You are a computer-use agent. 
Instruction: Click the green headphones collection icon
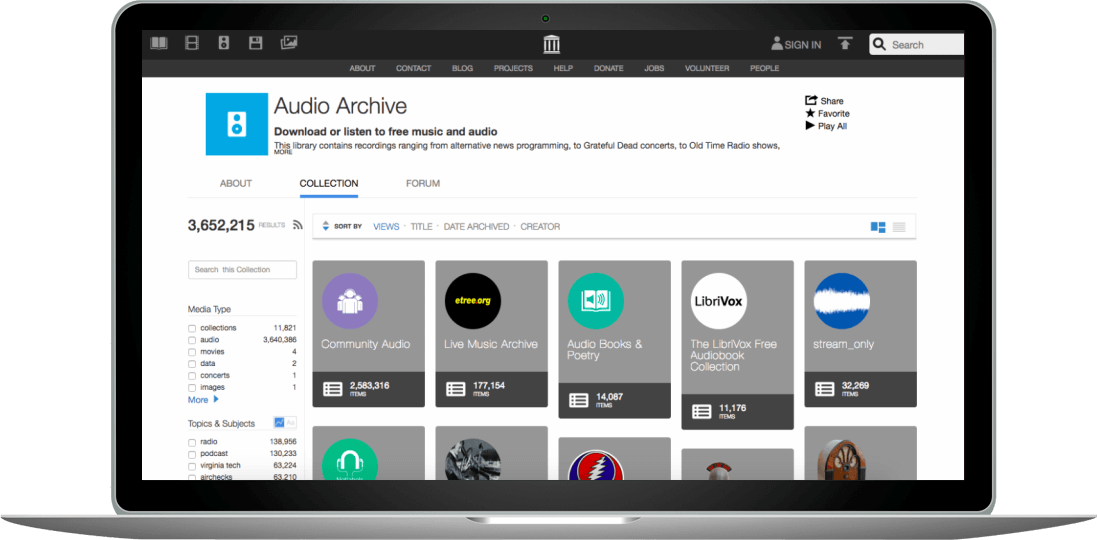pos(350,460)
